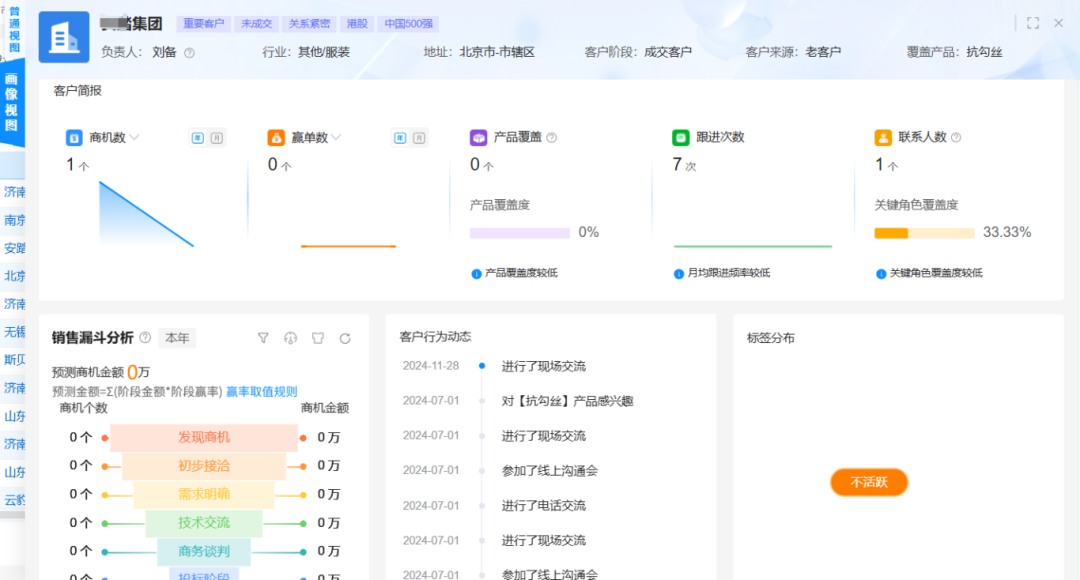Screen dimensions: 1080x580
Task: Click the filter icon in 销售漏斗分析 panel
Action: (262, 338)
